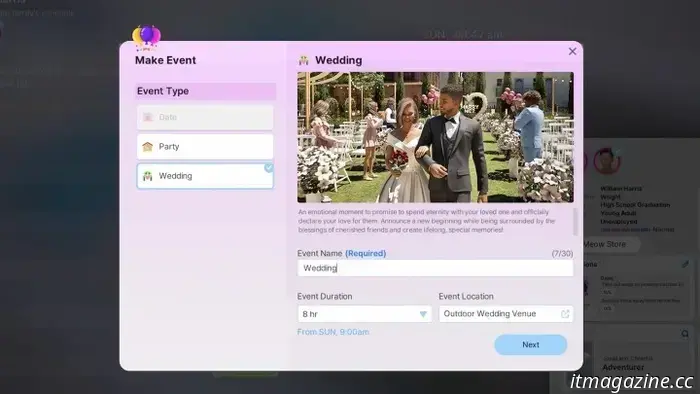This screenshot has width=700, height=394.
Task: Select the Party event type
Action: click(x=205, y=146)
